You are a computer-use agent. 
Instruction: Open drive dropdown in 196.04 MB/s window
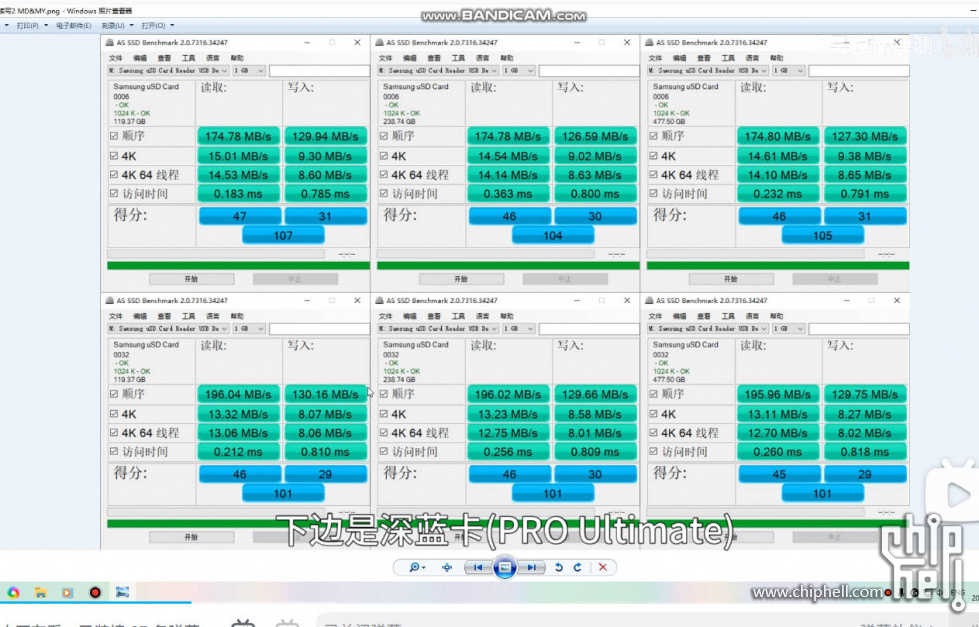point(169,328)
